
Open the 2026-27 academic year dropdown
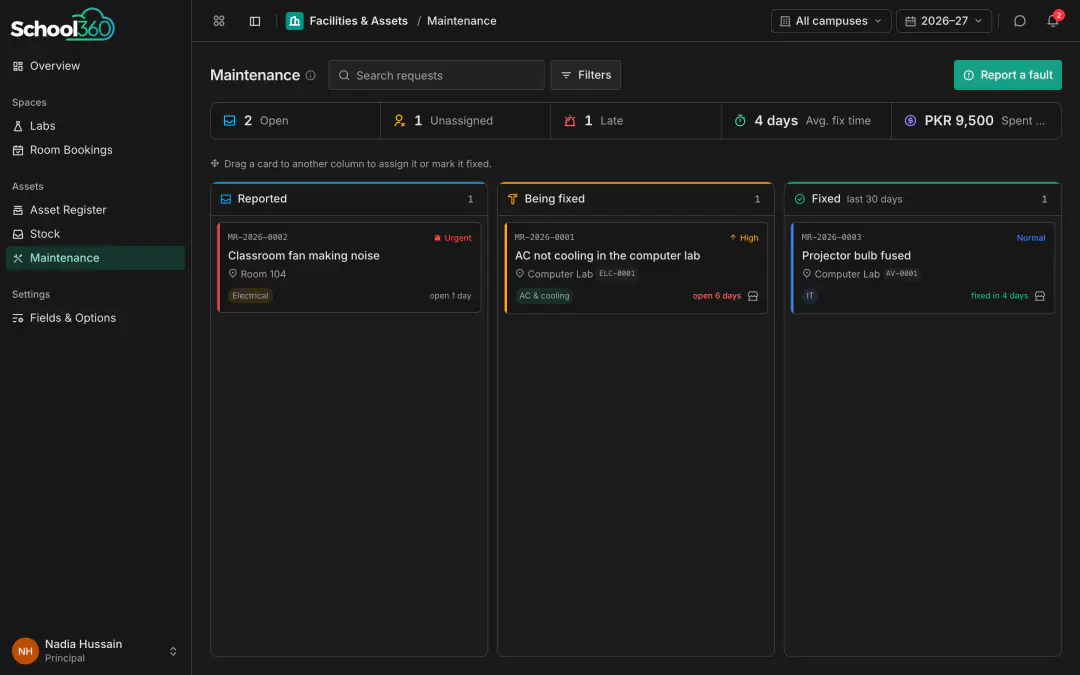(944, 21)
